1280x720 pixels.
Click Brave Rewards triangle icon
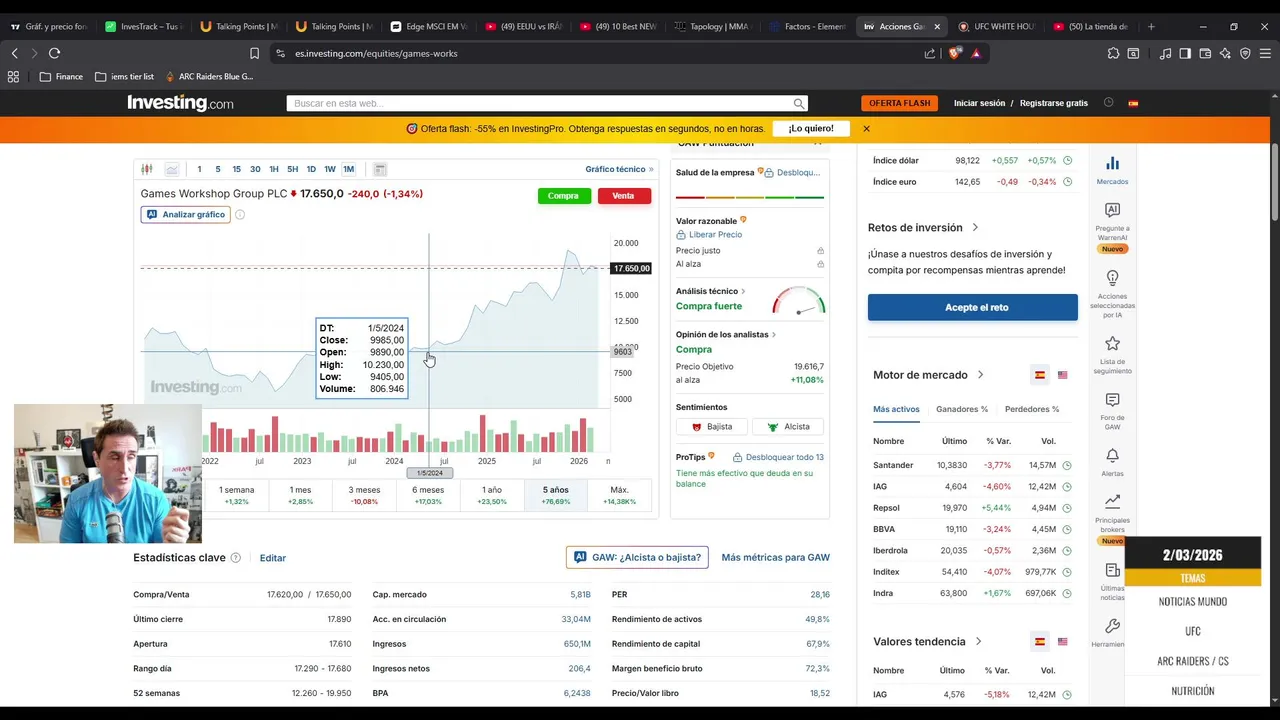976,53
